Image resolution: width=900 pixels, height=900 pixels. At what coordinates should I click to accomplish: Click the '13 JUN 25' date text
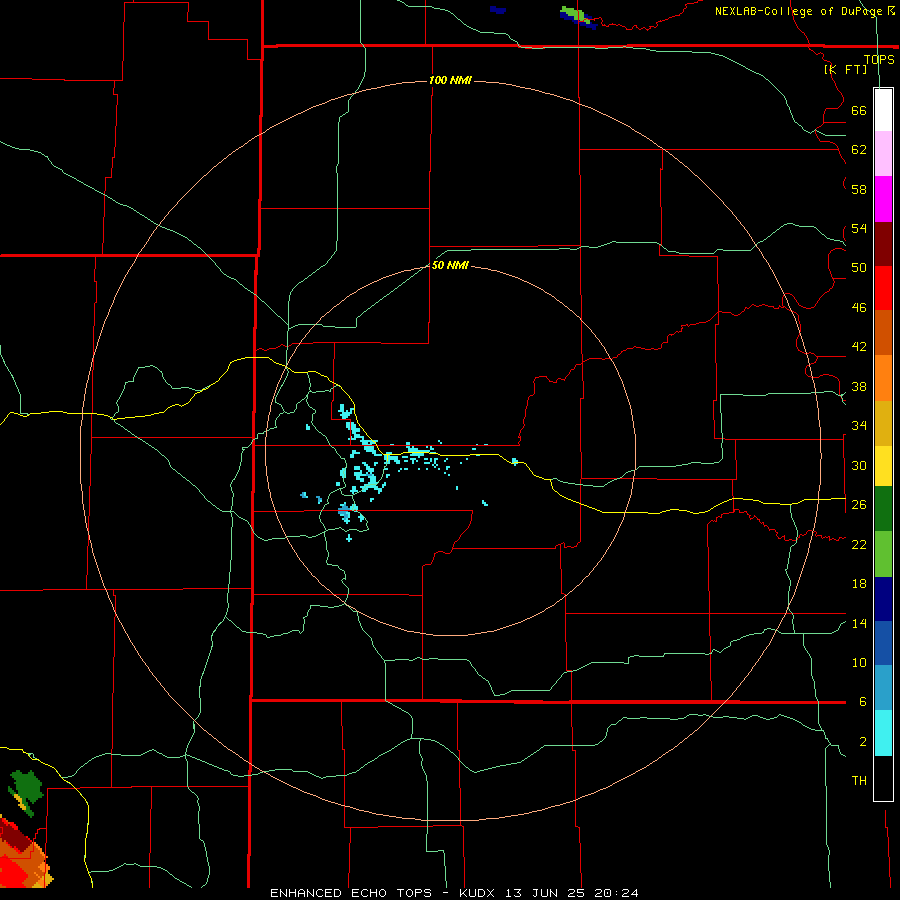point(545,893)
